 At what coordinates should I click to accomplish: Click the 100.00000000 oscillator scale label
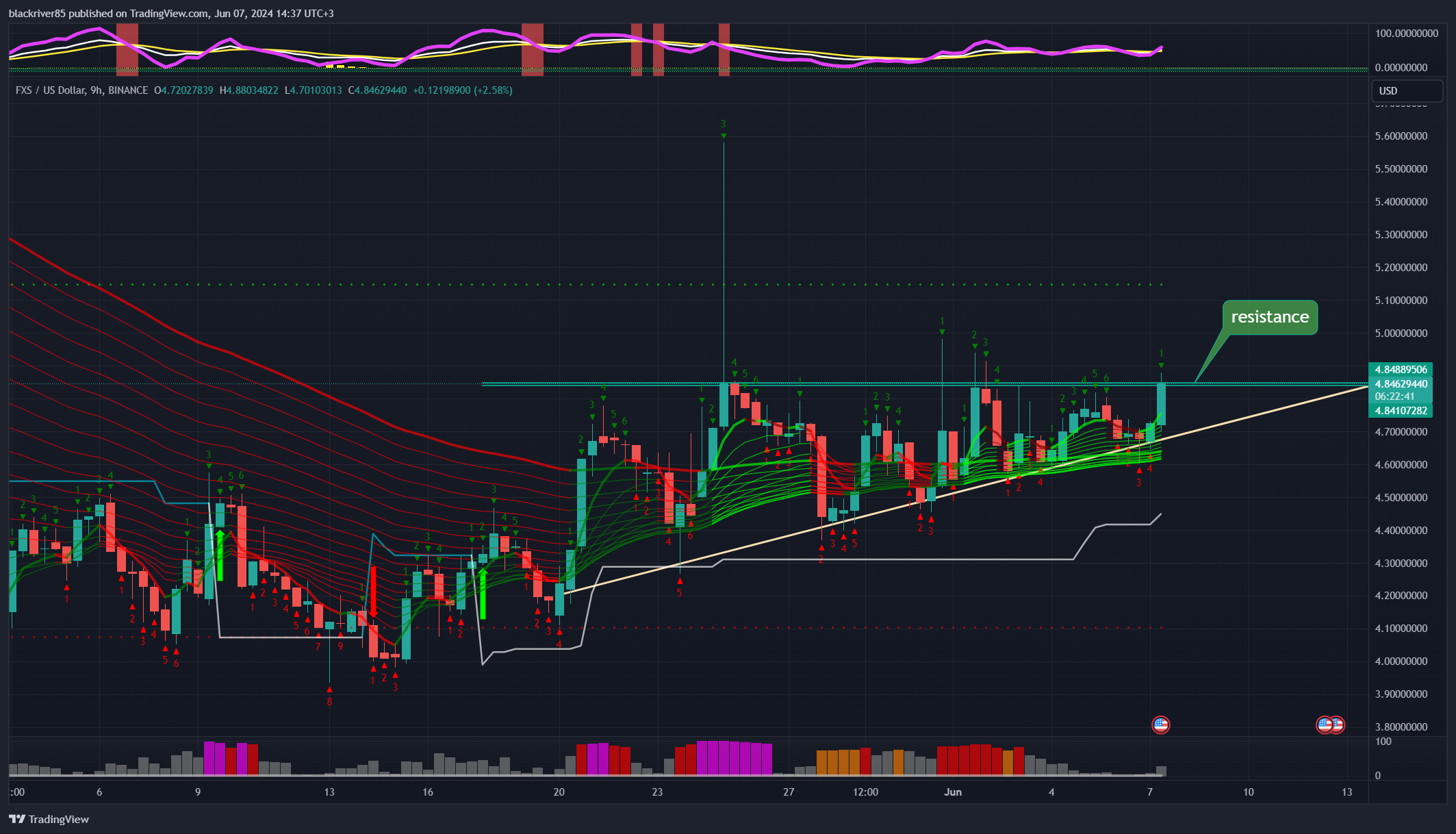1407,34
